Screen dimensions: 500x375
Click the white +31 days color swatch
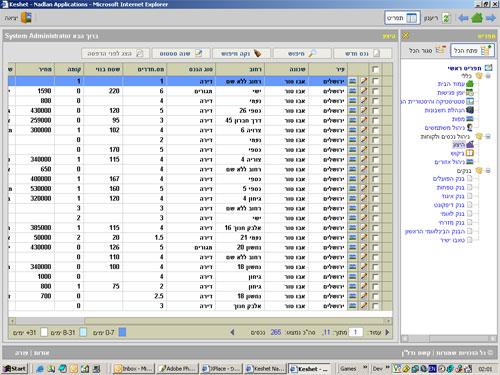(44, 332)
